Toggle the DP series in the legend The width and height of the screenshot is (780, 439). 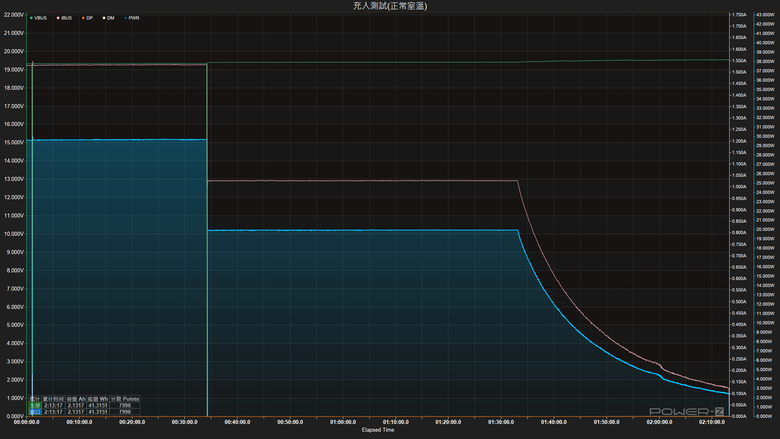(x=88, y=18)
